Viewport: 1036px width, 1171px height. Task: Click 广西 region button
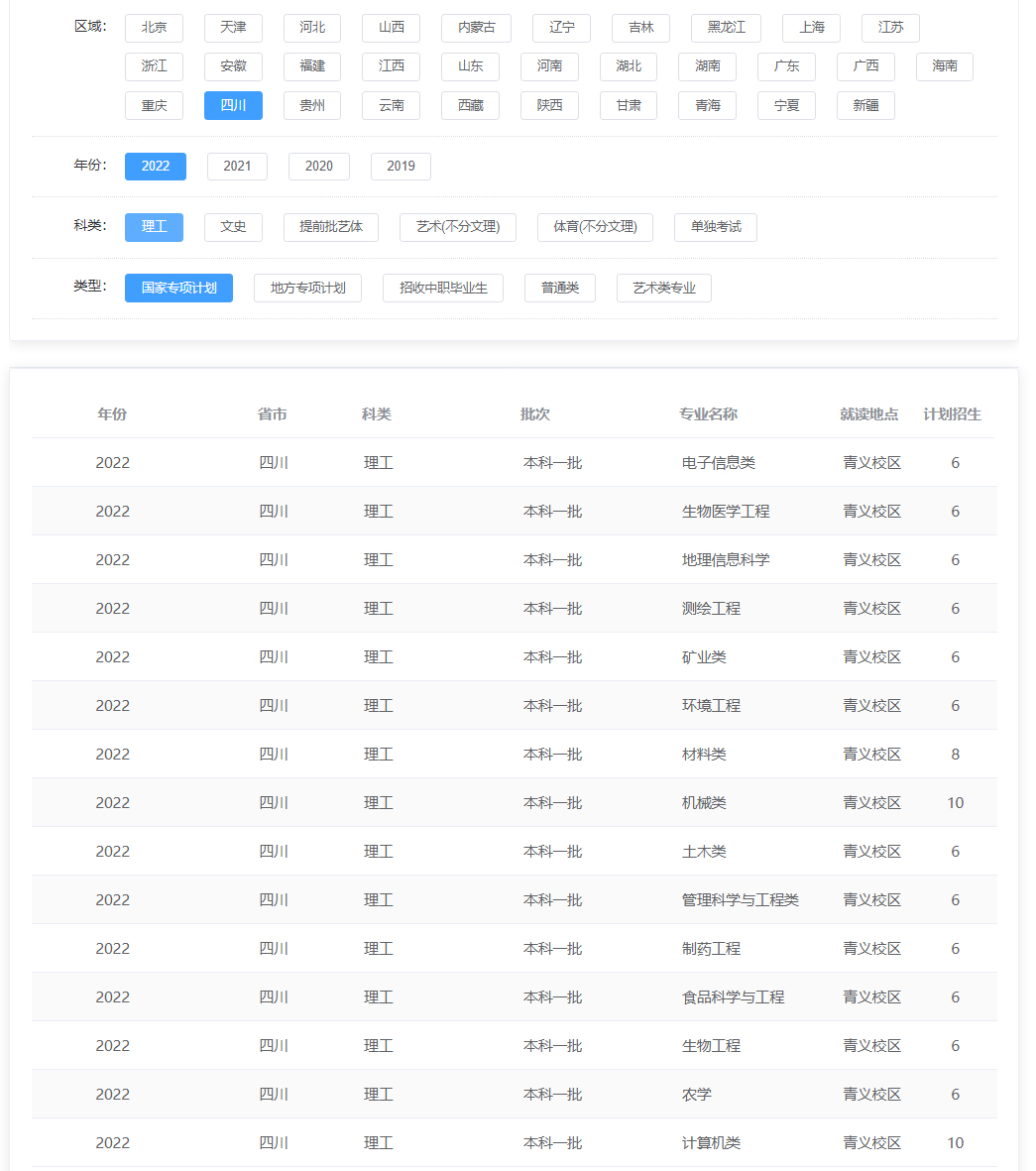(865, 66)
